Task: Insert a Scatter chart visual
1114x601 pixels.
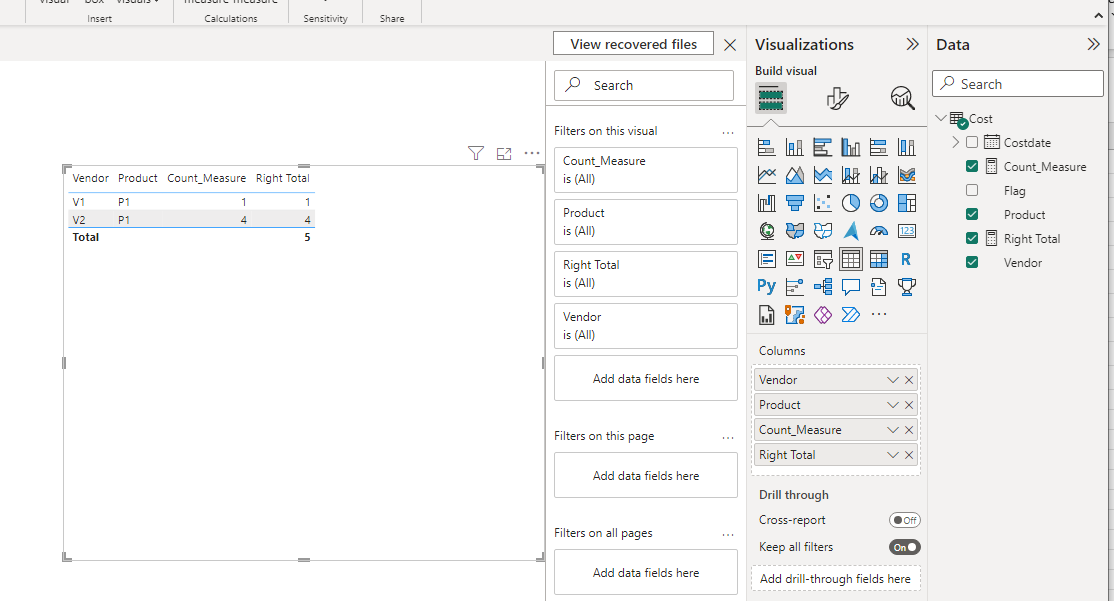Action: click(823, 203)
